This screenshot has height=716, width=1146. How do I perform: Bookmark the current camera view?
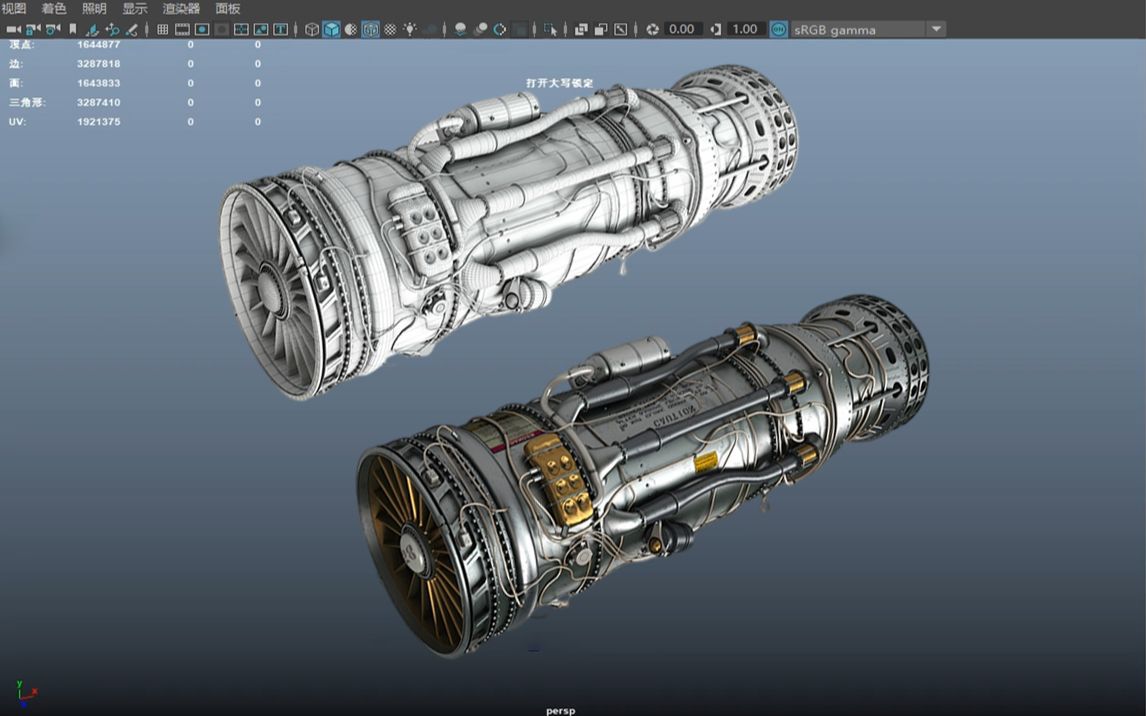tap(72, 29)
